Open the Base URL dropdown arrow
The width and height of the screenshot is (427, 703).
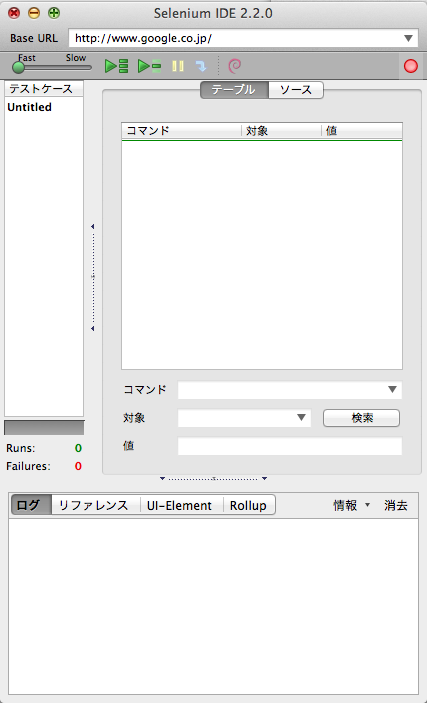click(408, 39)
